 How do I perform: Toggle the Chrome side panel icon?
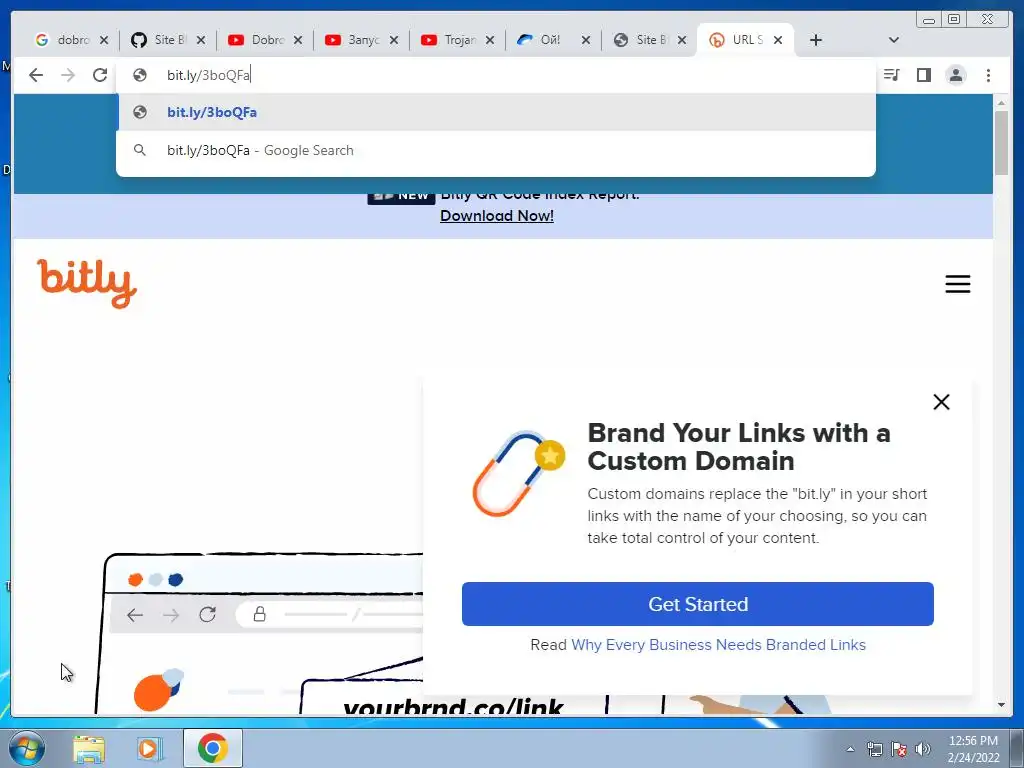(x=923, y=75)
